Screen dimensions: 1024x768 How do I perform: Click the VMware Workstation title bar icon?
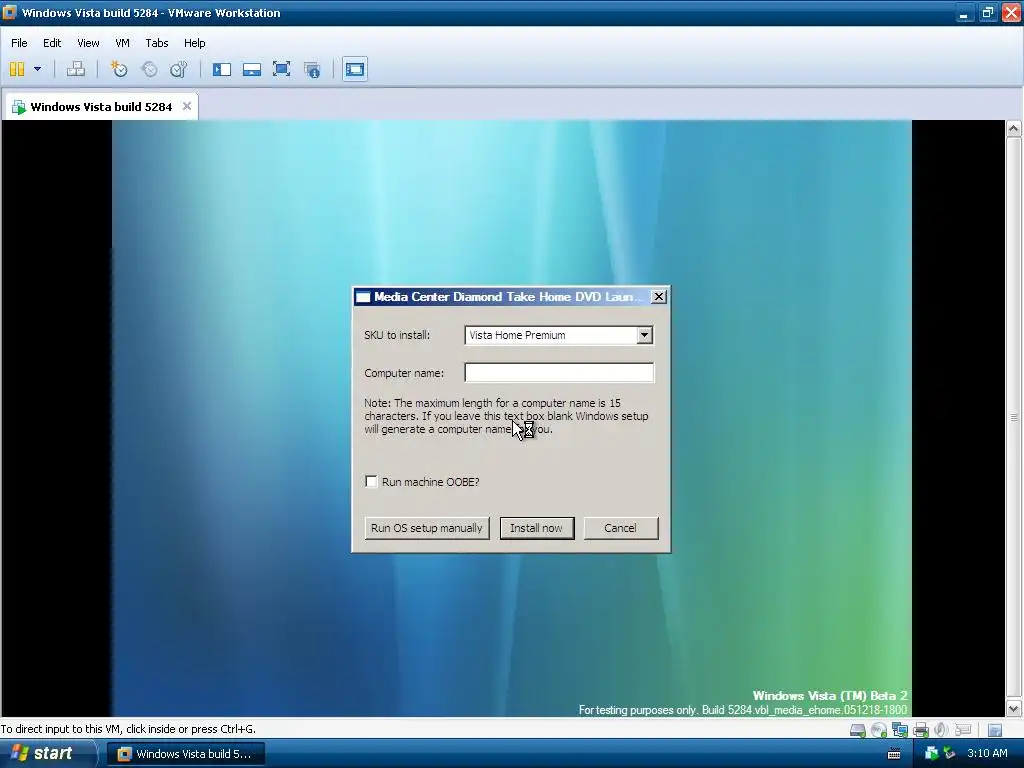9,12
